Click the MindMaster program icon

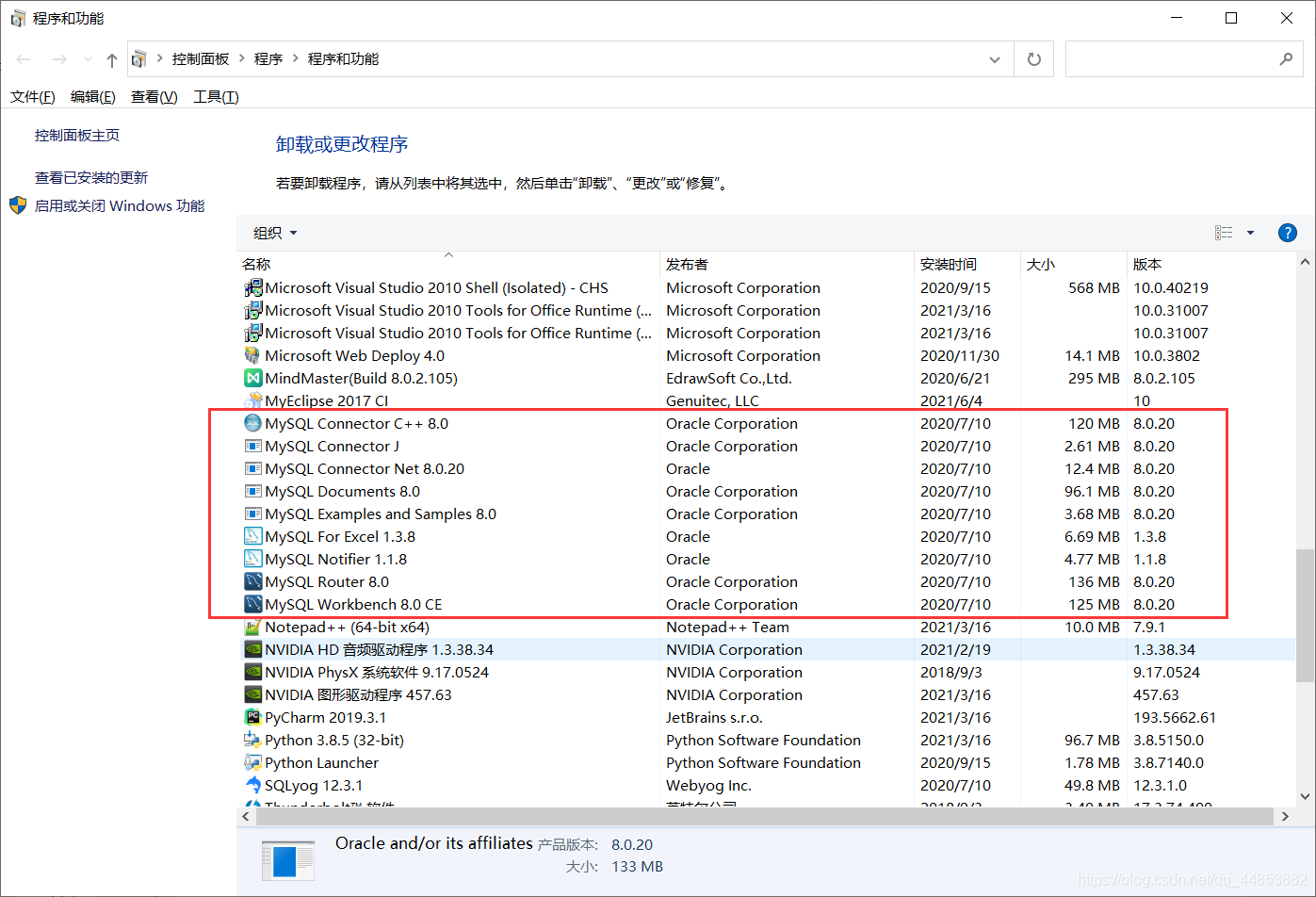pyautogui.click(x=252, y=378)
